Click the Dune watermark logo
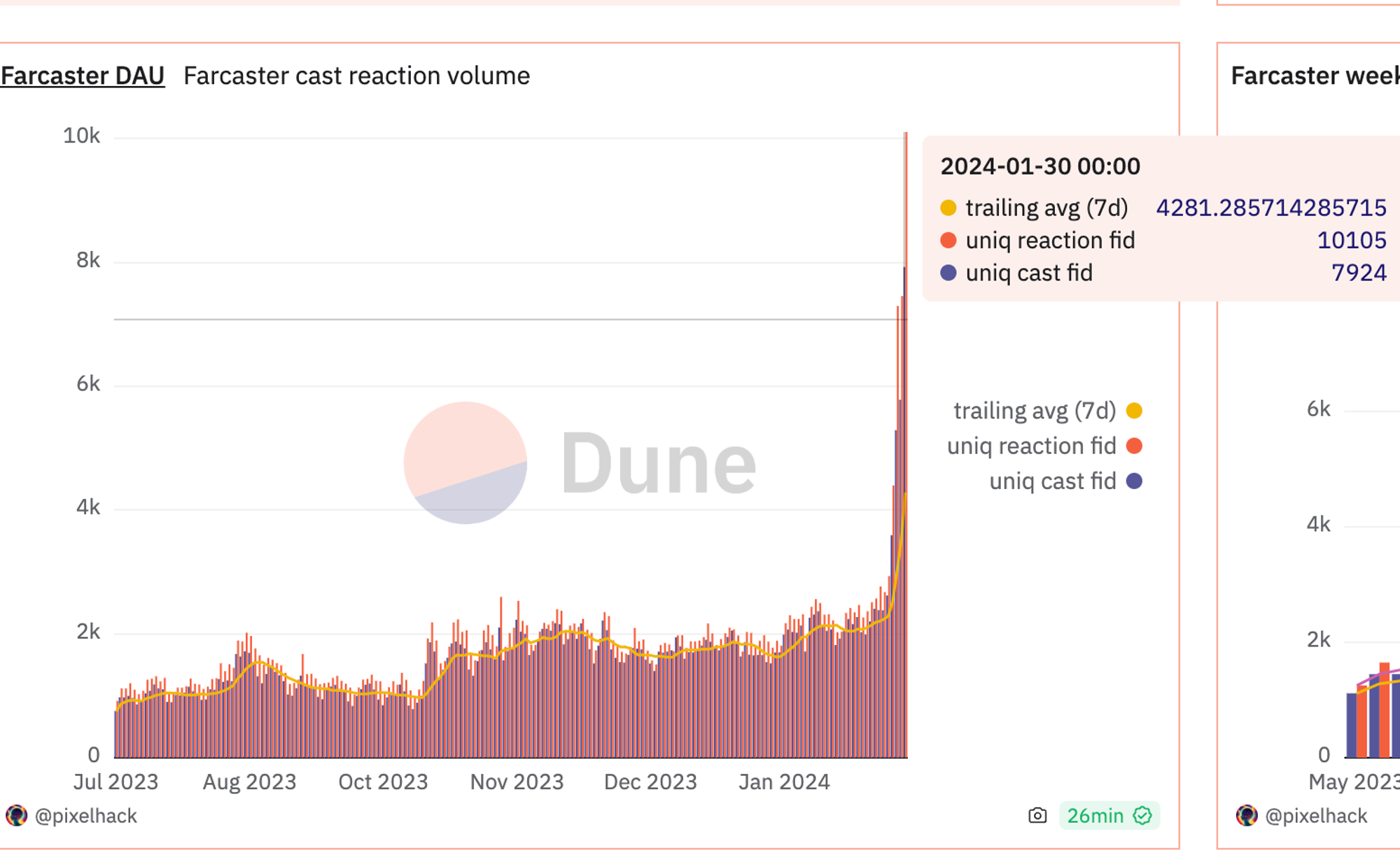 [x=465, y=462]
